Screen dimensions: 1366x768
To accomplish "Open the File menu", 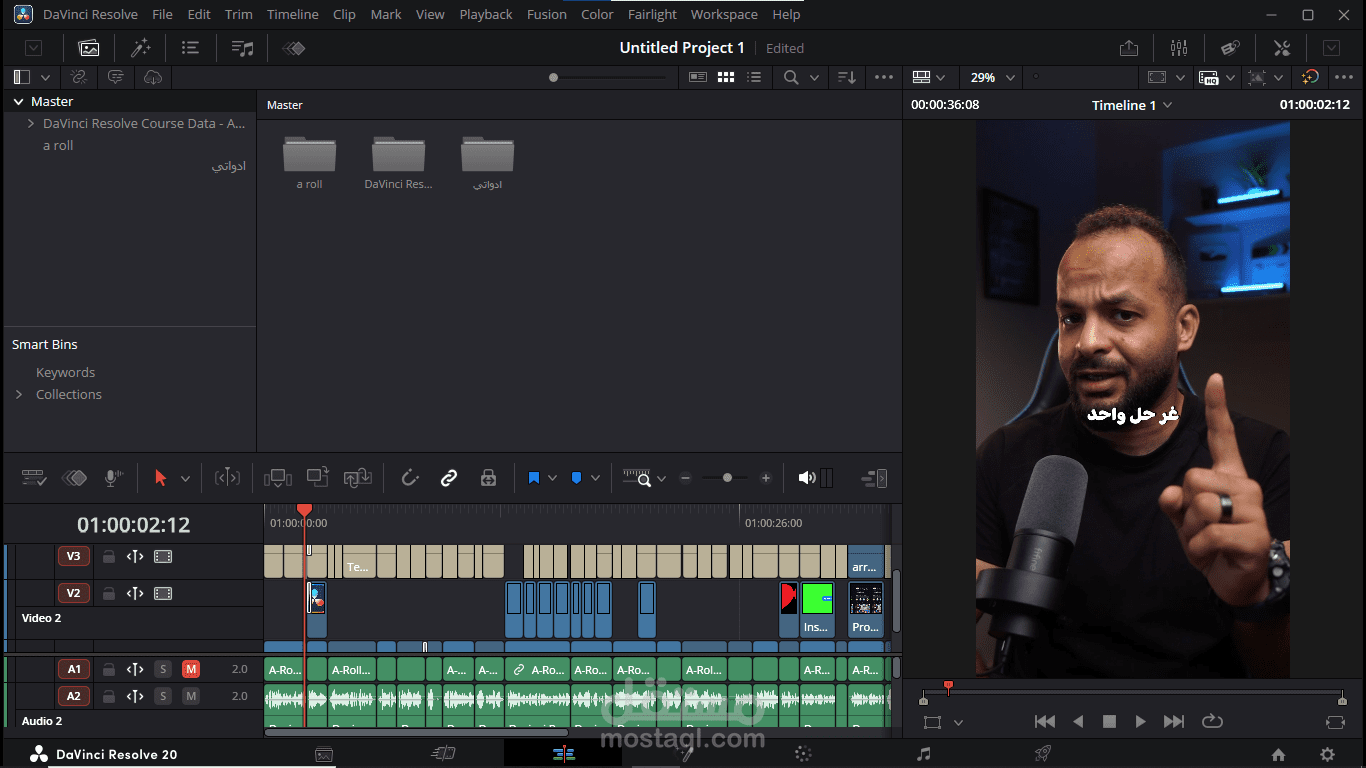I will click(x=162, y=14).
